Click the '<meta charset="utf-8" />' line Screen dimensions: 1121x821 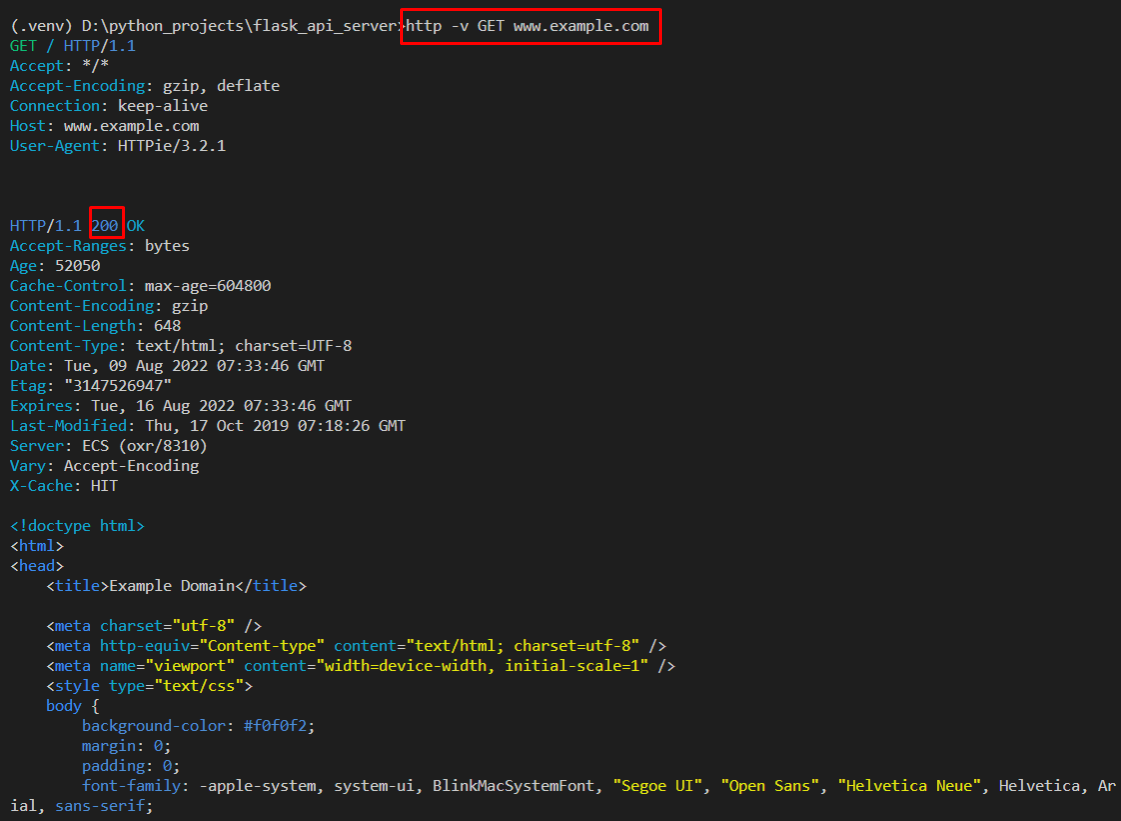pyautogui.click(x=154, y=626)
